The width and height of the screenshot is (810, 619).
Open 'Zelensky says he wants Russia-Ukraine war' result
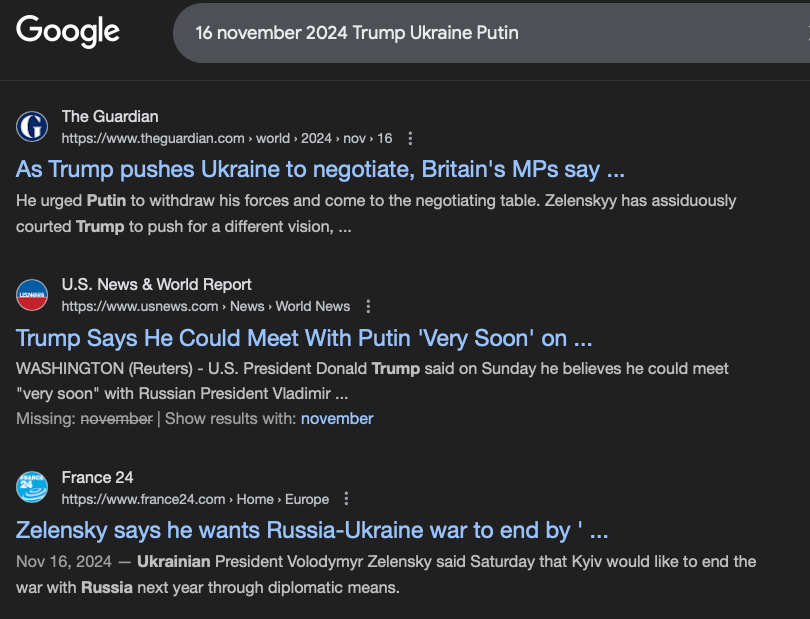(312, 531)
